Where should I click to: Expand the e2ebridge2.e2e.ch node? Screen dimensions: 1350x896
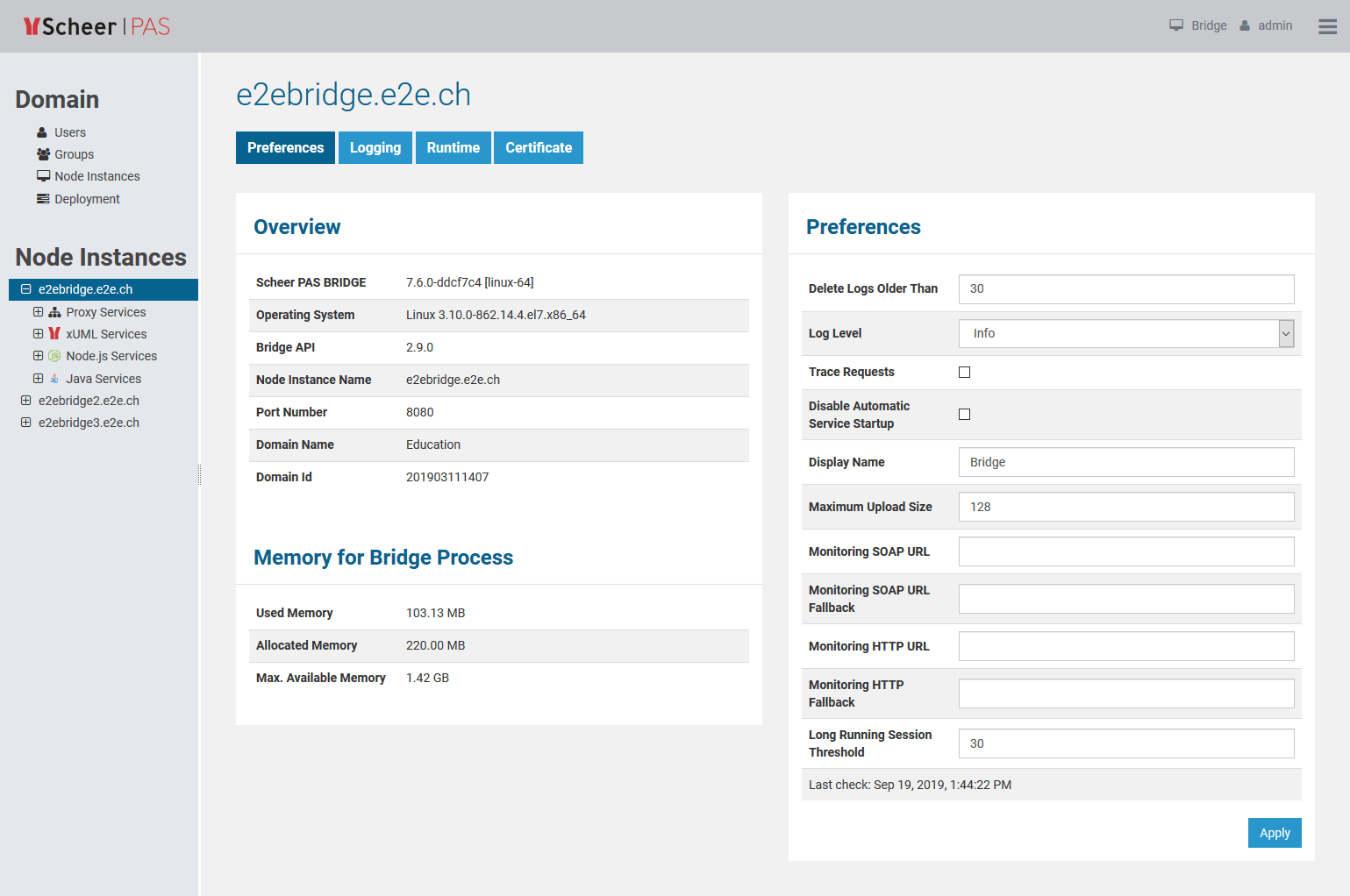tap(26, 401)
